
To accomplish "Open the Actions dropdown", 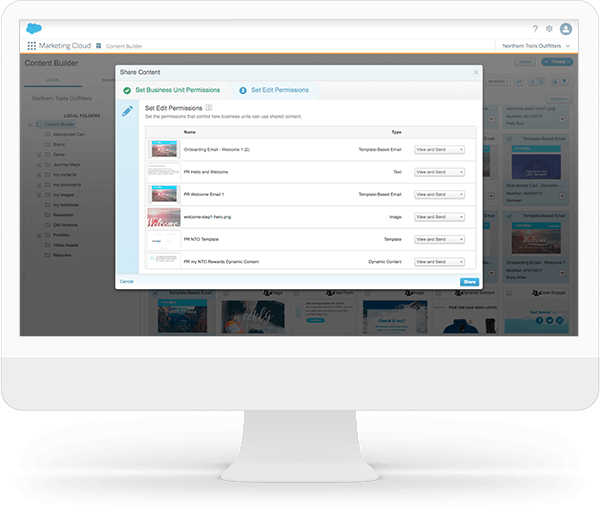I will (558, 99).
